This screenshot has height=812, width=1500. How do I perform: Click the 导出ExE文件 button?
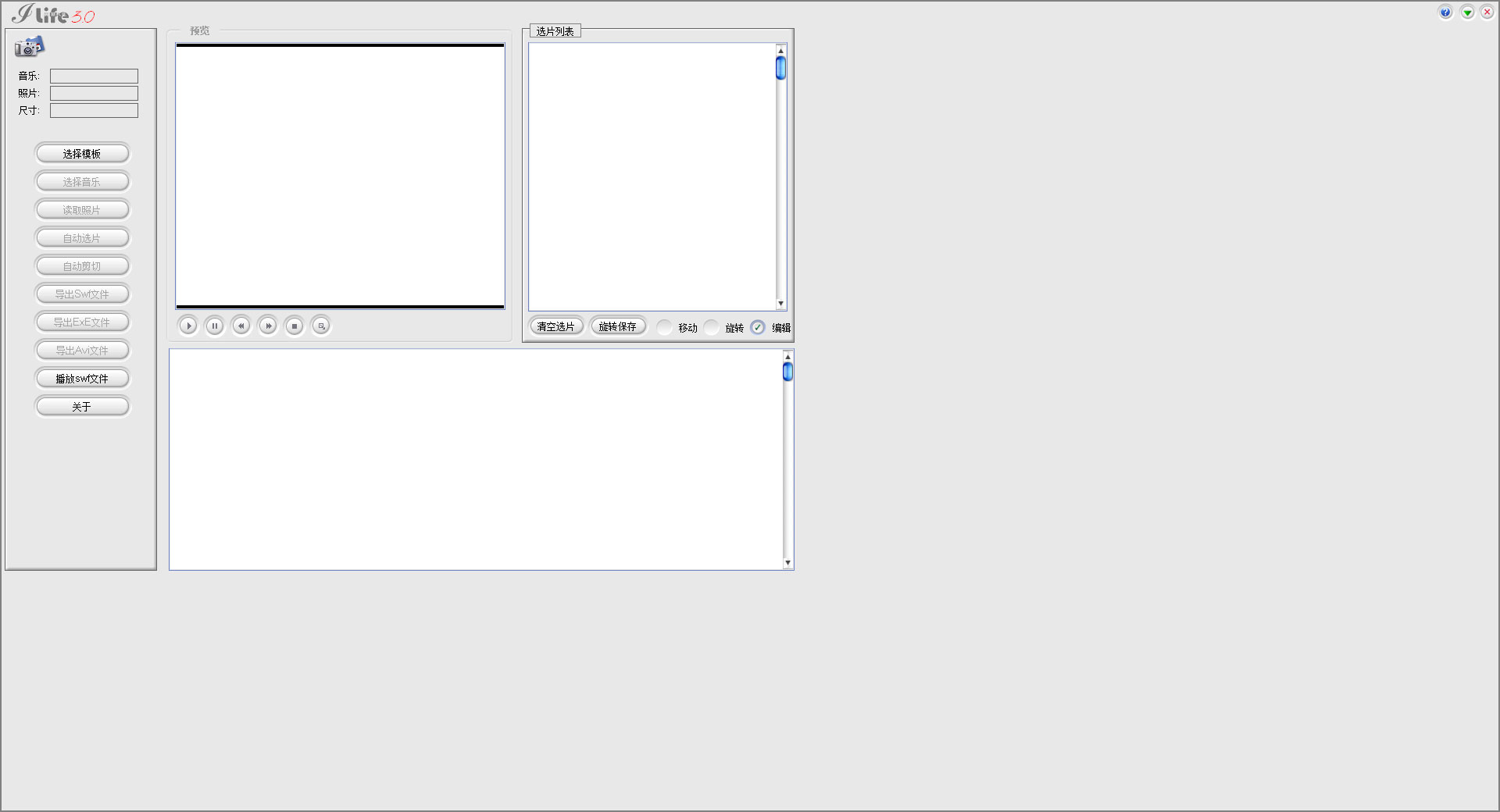(x=82, y=322)
